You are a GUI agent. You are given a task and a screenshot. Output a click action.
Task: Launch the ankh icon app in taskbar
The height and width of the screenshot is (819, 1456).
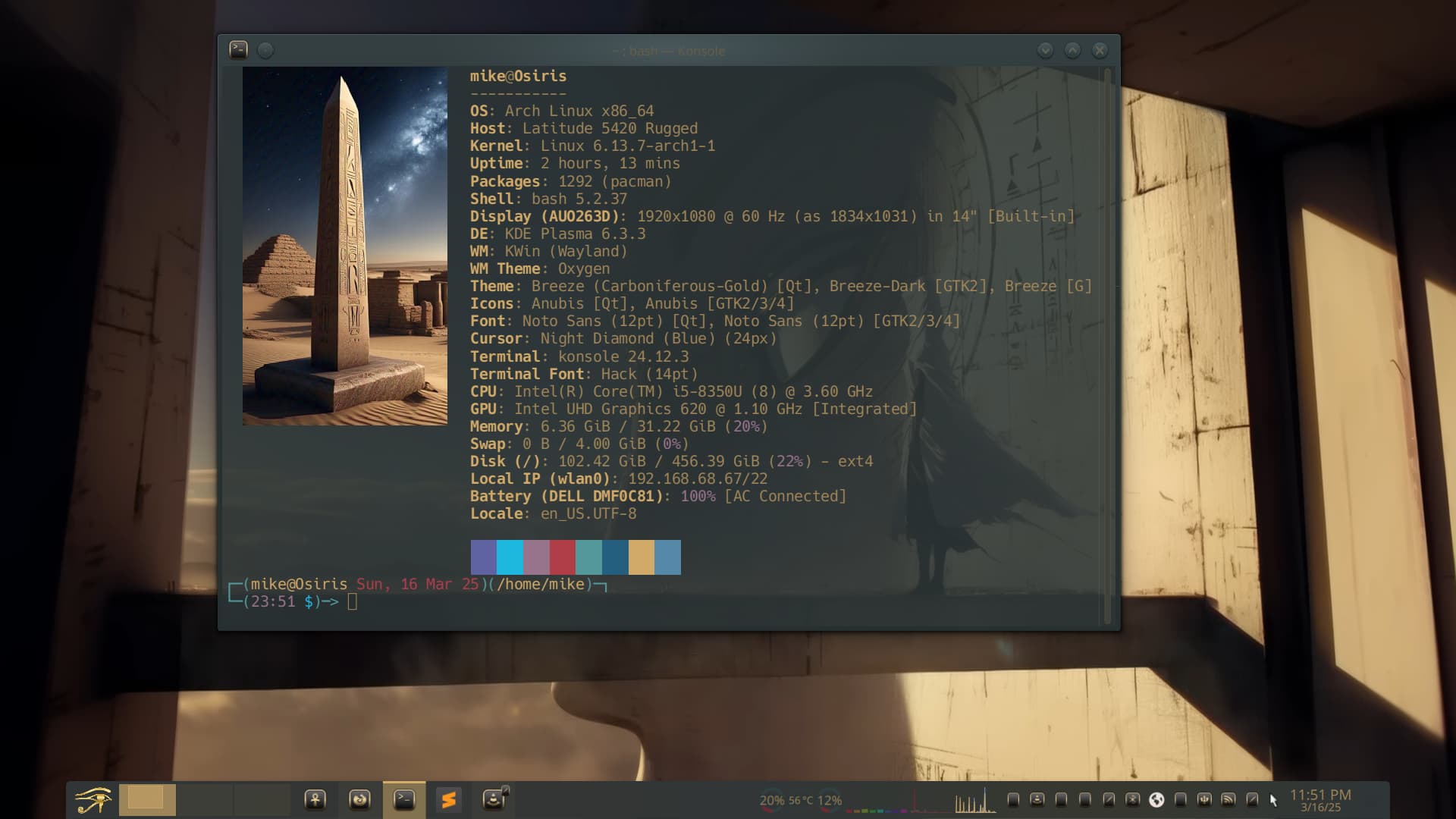[315, 799]
